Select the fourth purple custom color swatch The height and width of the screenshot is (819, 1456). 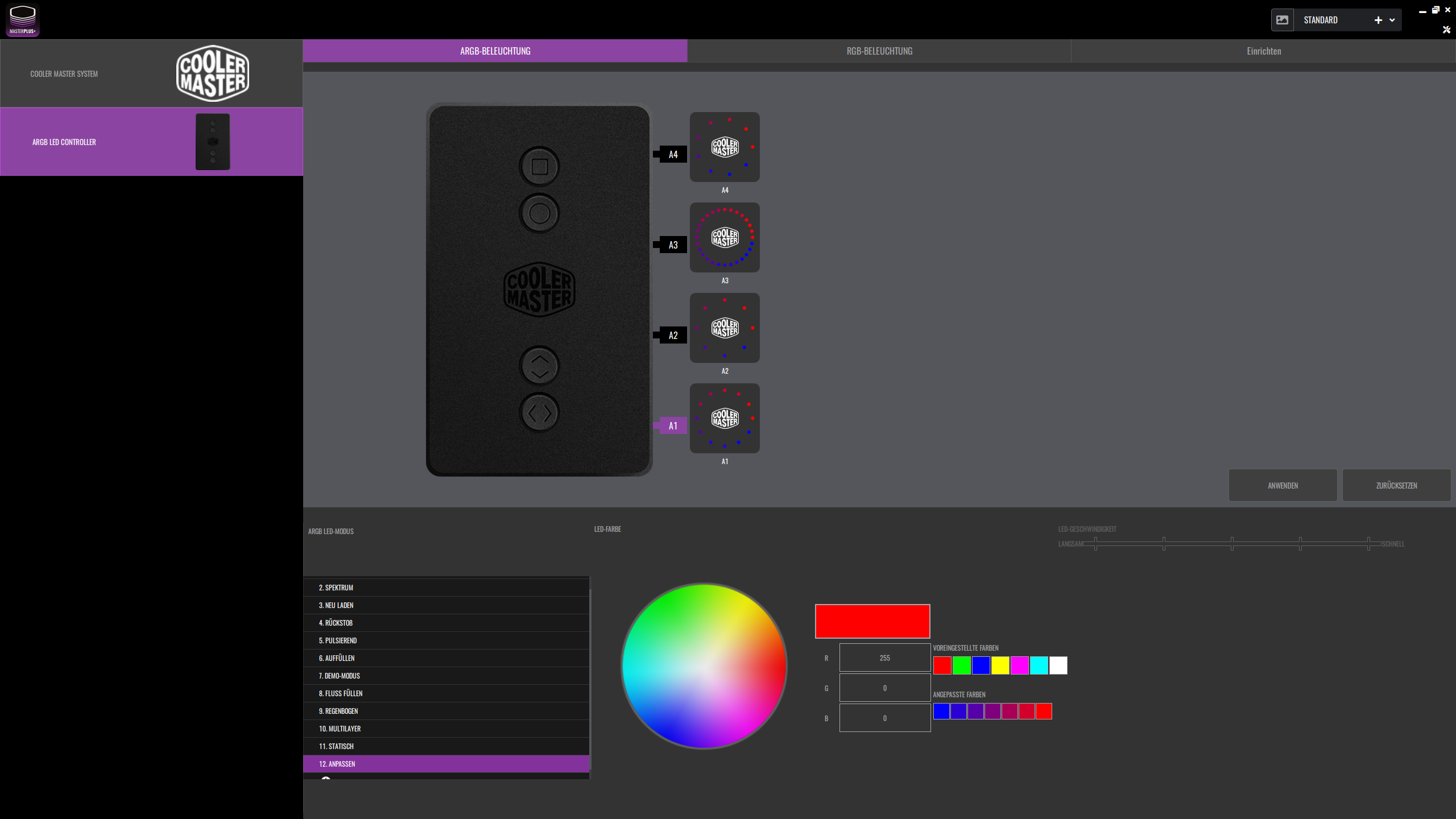pyautogui.click(x=992, y=712)
